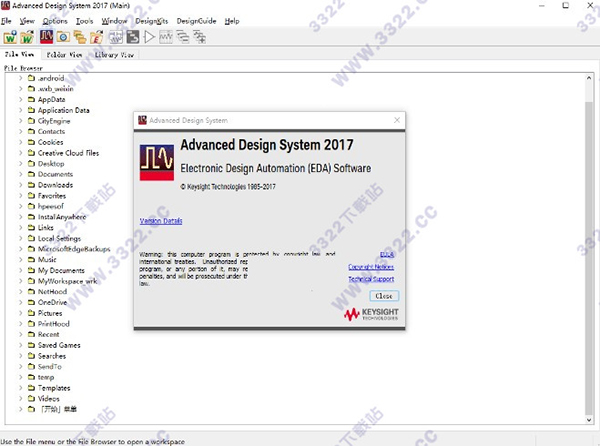Open the Copyright Notices link
The height and width of the screenshot is (446, 600).
click(371, 267)
